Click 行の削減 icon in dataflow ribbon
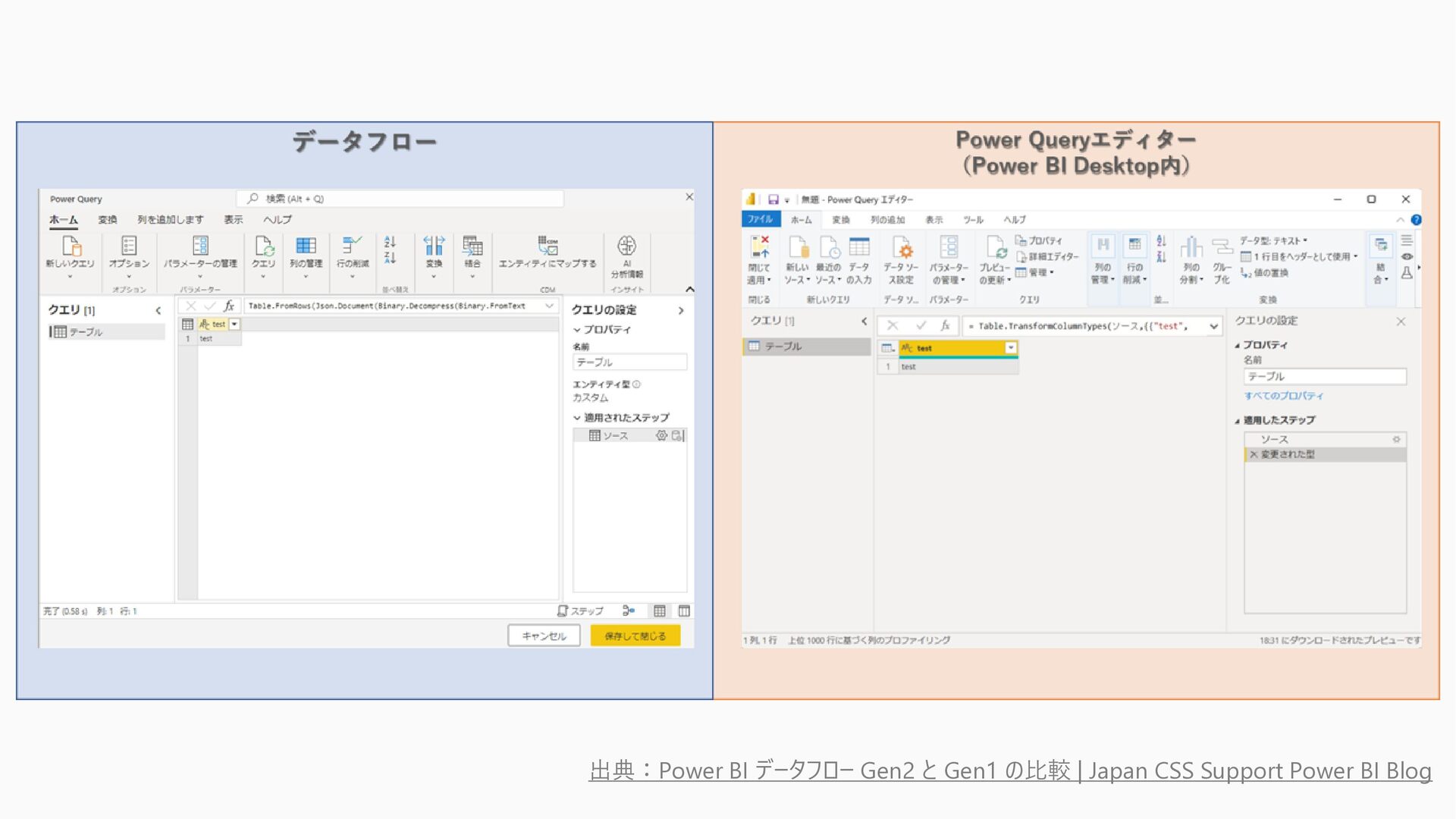Screen dimensions: 1456x819 [352, 246]
